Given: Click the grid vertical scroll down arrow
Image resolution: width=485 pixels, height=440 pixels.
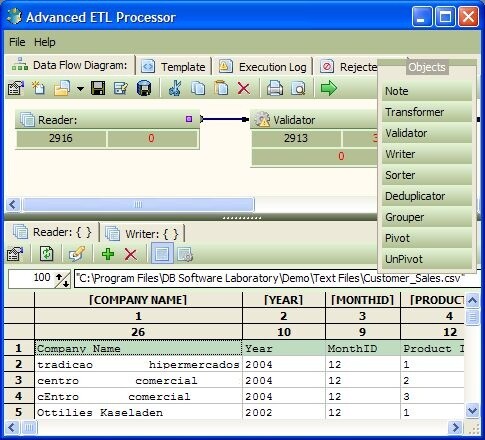Looking at the screenshot, I should click(x=472, y=410).
